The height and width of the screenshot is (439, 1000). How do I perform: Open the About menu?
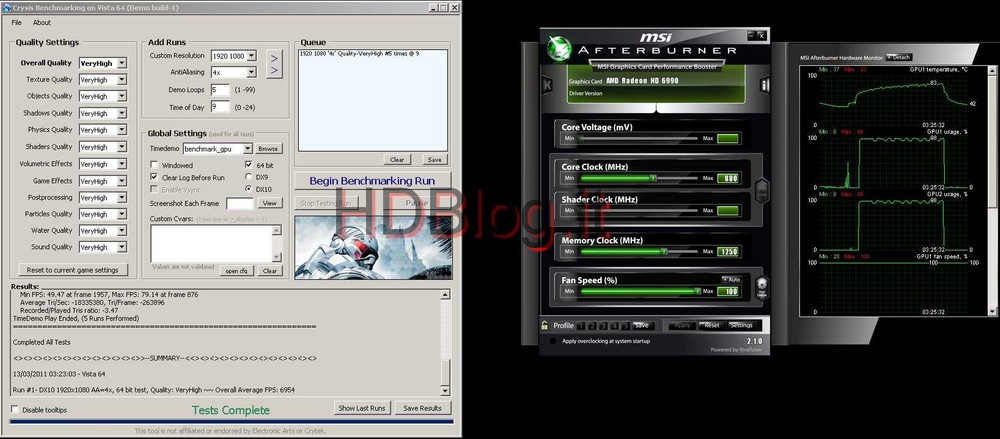[x=42, y=22]
